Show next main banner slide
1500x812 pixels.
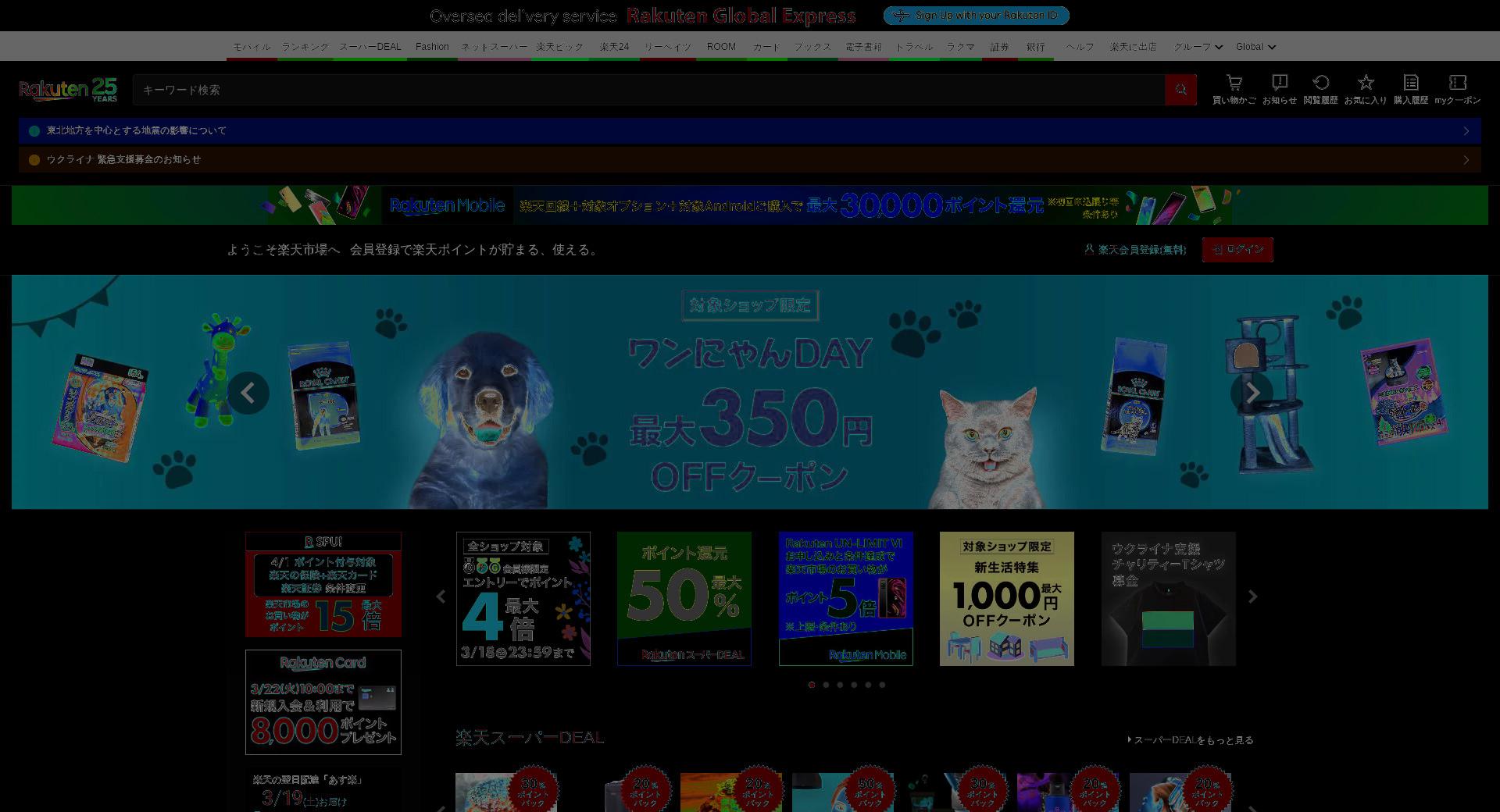(x=1252, y=393)
